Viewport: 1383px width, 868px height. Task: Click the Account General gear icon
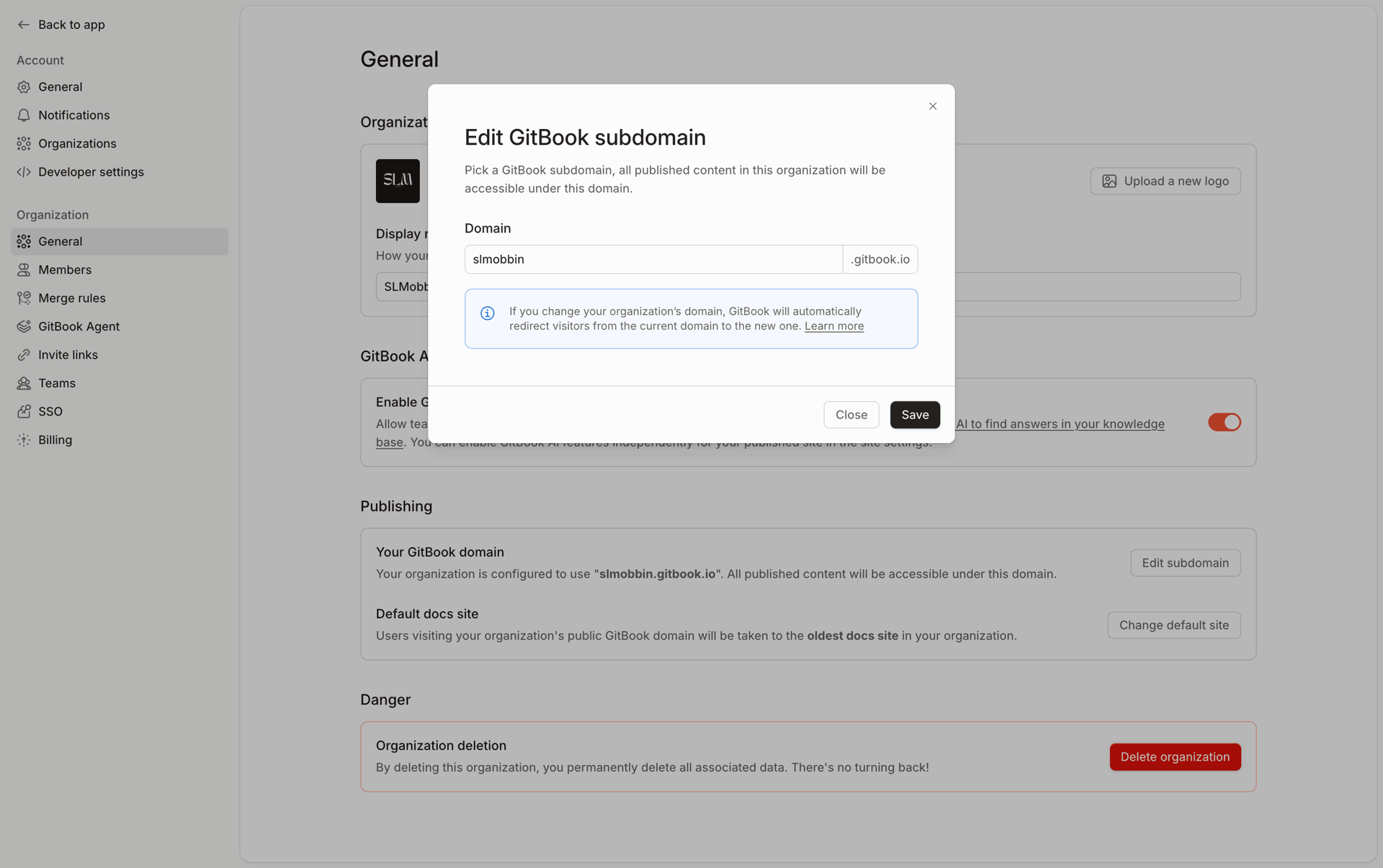coord(24,87)
